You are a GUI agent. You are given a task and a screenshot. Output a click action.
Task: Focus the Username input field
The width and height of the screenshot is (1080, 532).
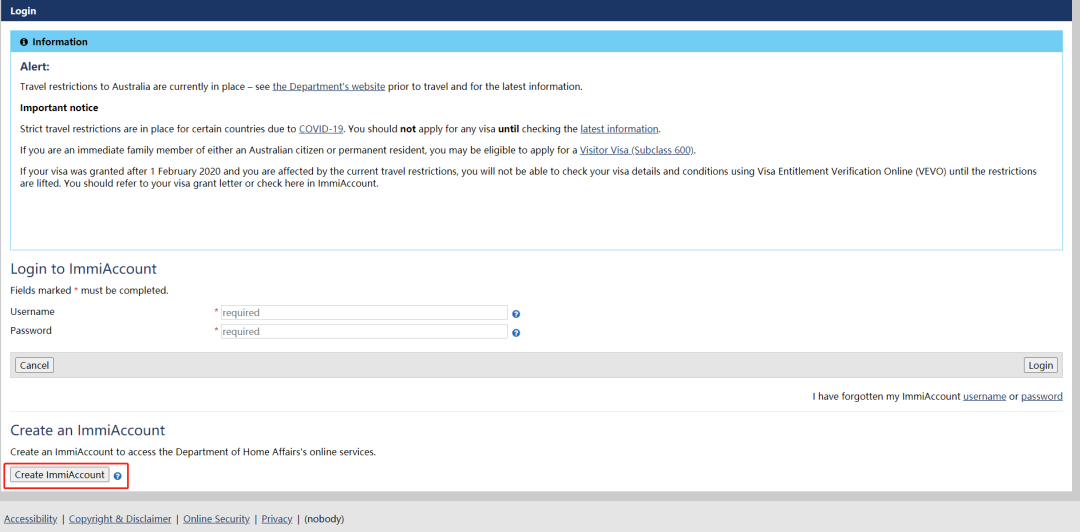click(x=364, y=312)
